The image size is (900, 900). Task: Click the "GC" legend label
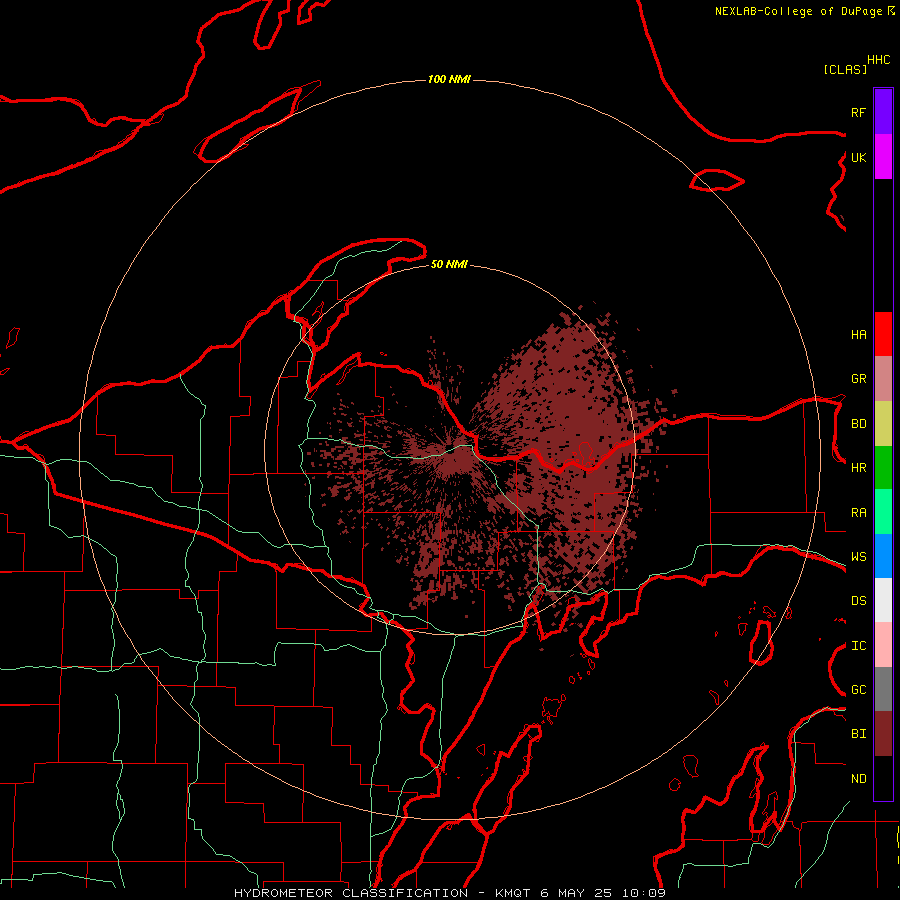tap(858, 689)
